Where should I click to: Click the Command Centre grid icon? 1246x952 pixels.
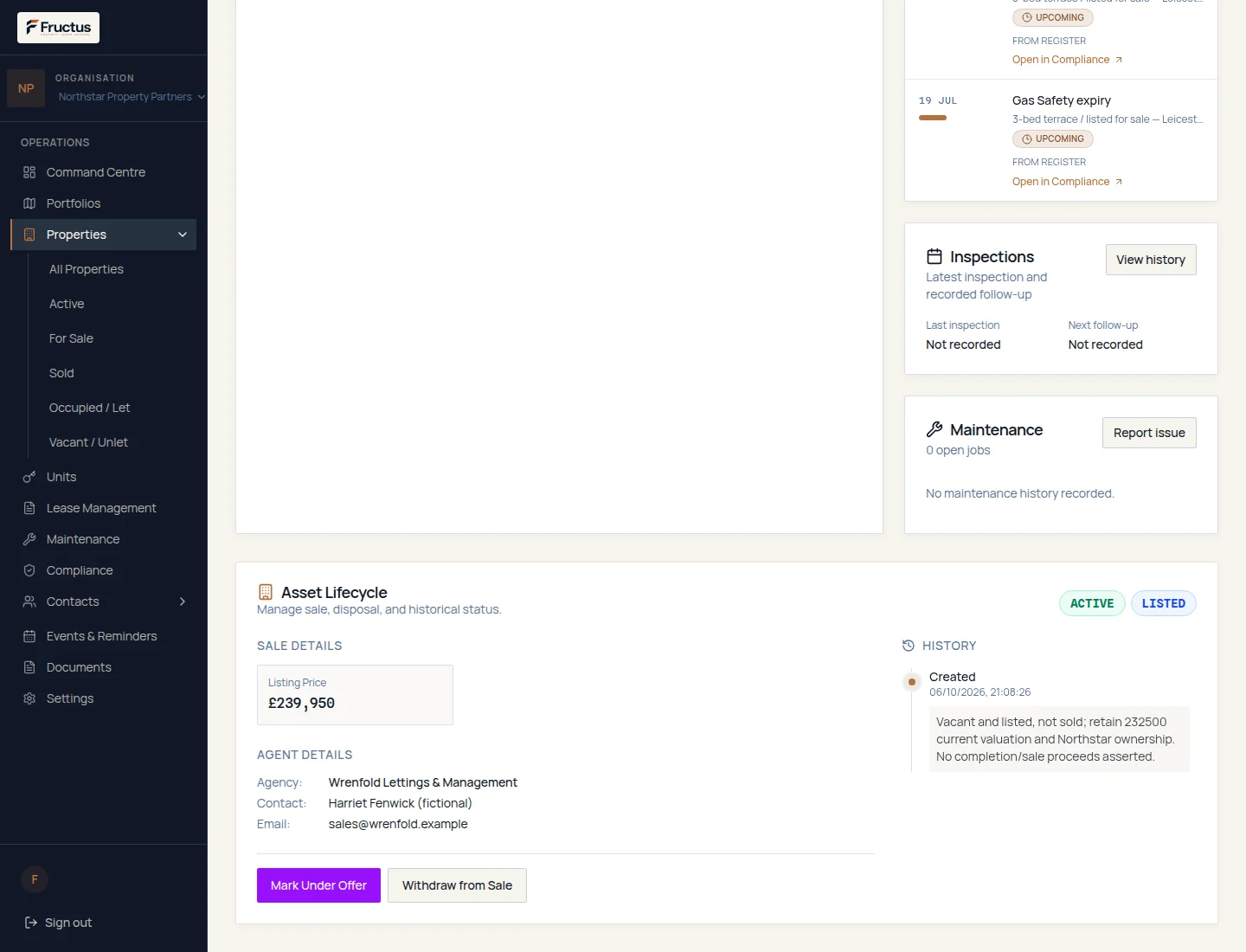(x=29, y=172)
